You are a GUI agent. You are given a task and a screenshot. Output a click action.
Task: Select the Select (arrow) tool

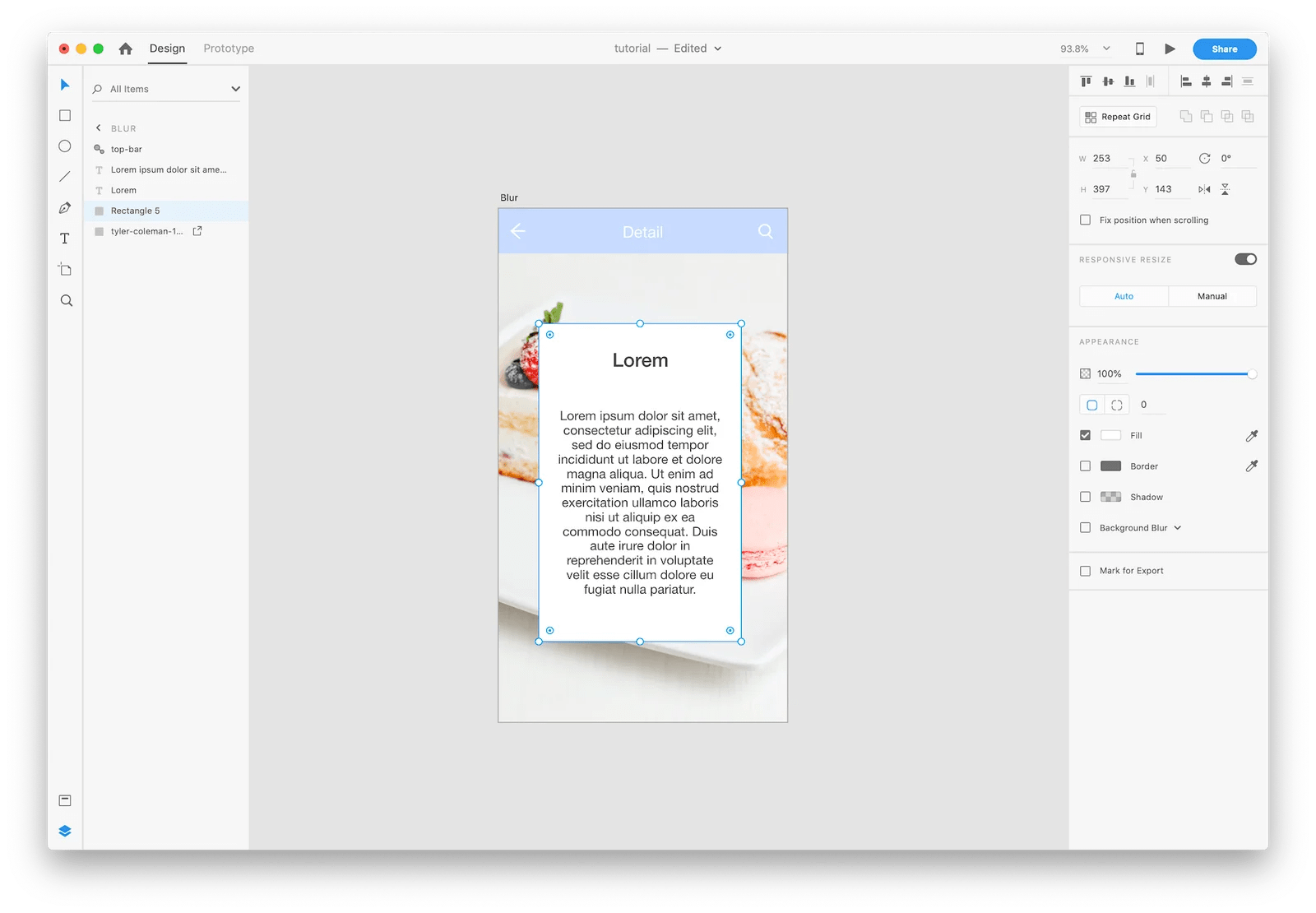[x=65, y=85]
